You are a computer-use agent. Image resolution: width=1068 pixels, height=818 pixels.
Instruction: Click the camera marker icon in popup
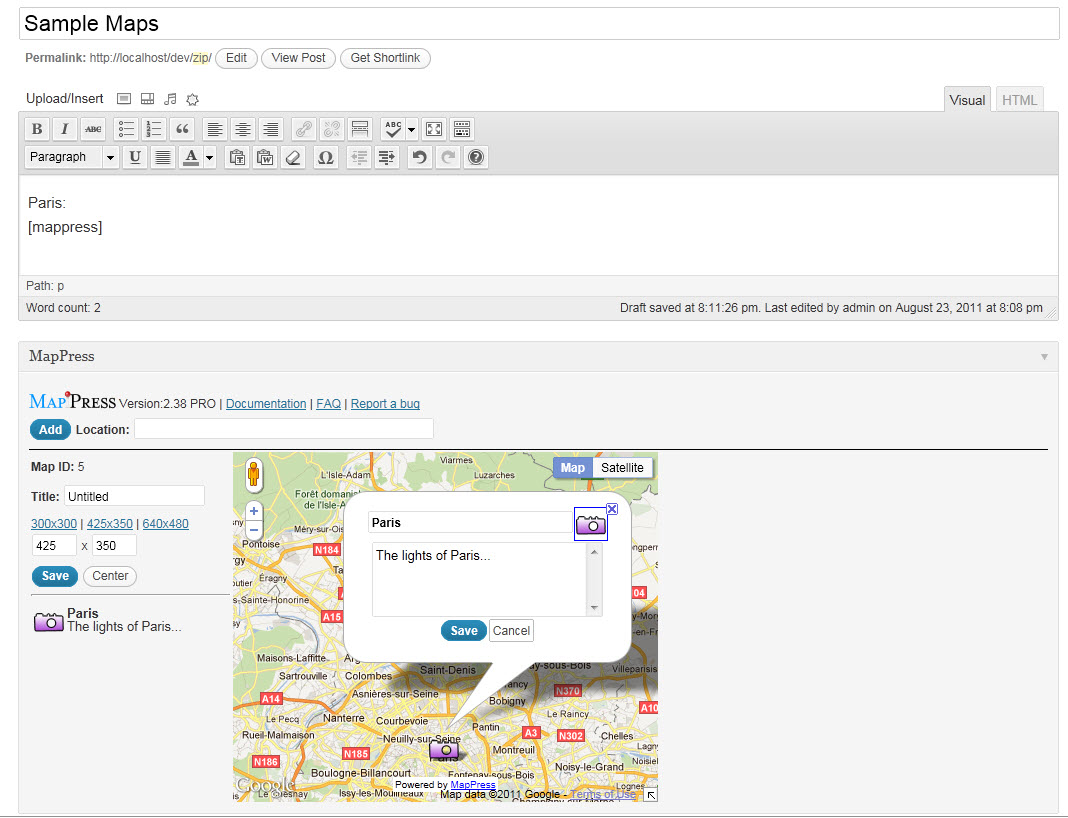pyautogui.click(x=590, y=524)
